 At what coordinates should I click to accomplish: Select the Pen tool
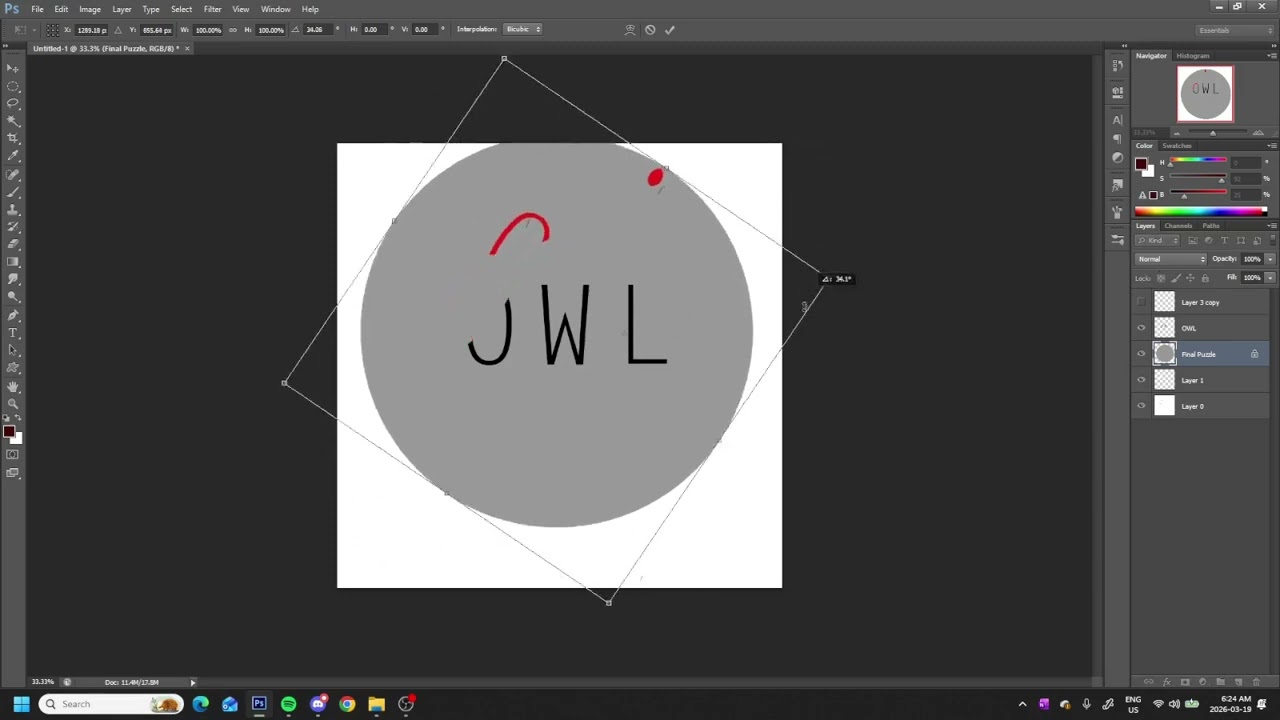(13, 315)
